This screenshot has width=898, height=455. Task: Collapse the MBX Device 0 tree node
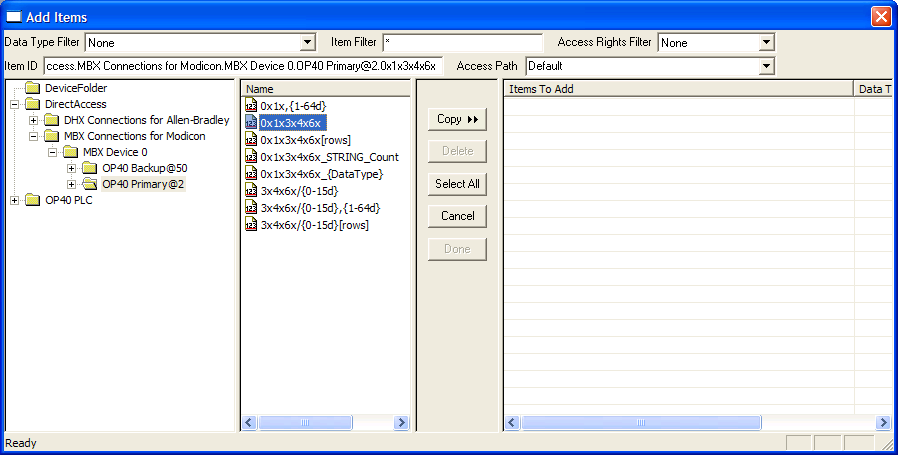pos(52,152)
